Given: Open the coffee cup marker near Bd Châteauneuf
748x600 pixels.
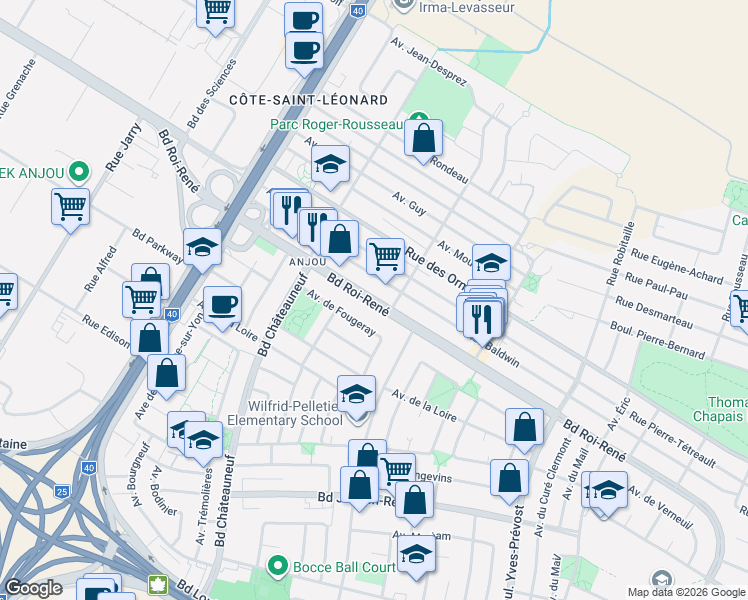Looking at the screenshot, I should (222, 306).
